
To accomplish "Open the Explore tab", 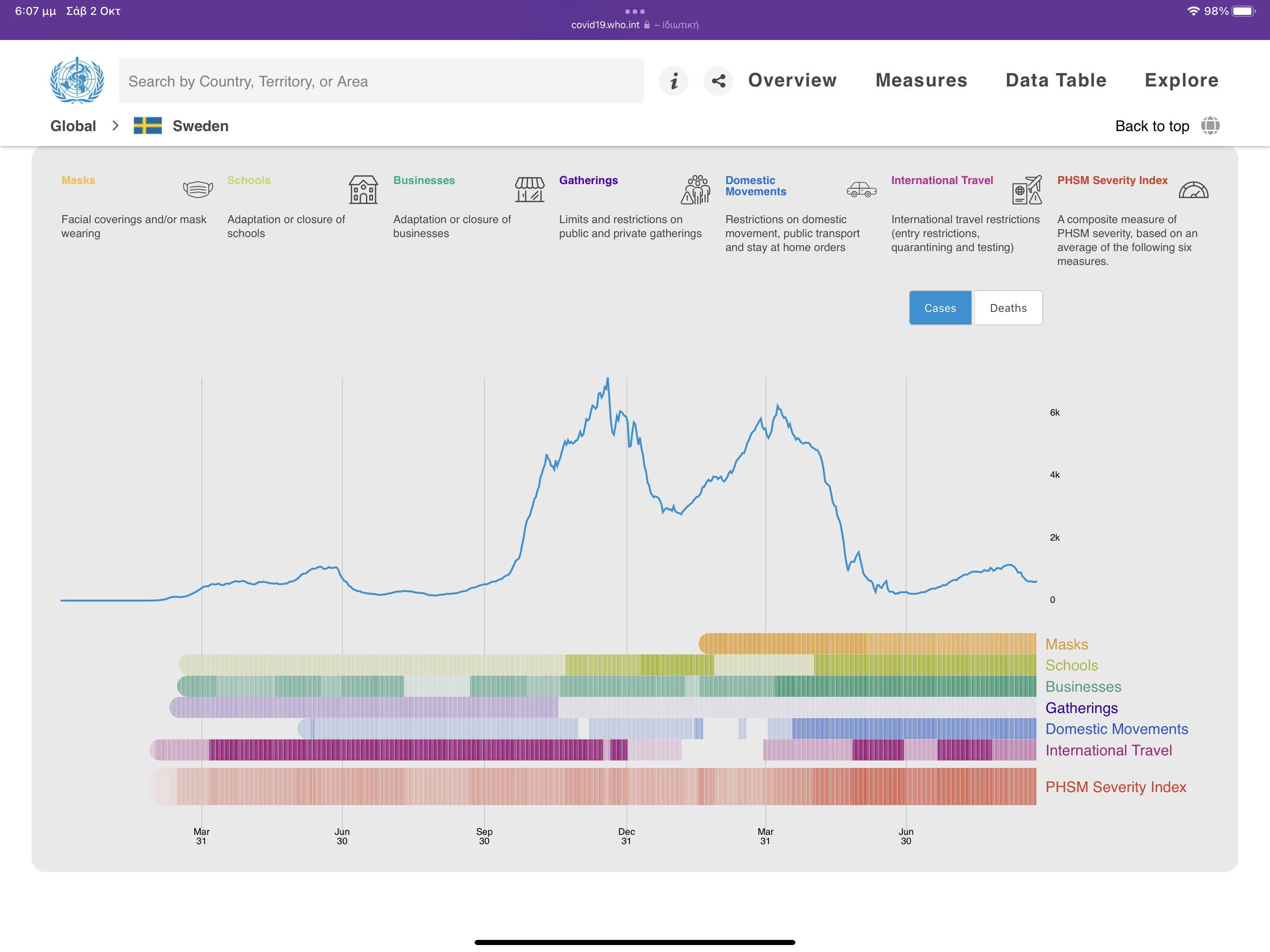I will (1182, 80).
